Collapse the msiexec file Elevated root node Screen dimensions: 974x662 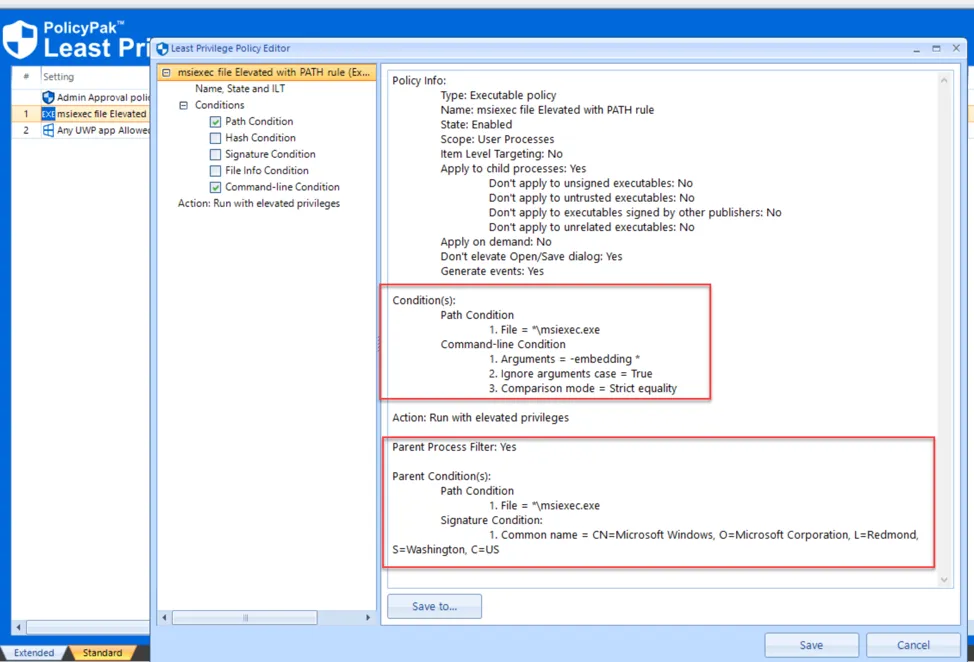pyautogui.click(x=166, y=73)
